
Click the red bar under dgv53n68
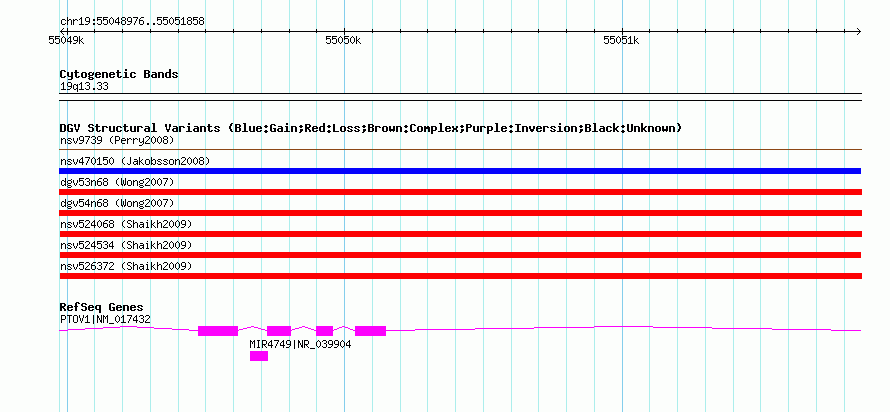coord(460,192)
